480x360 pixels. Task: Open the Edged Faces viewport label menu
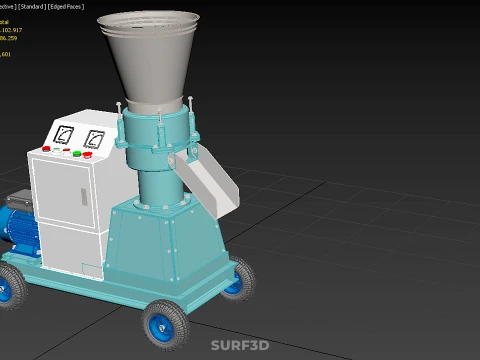66,7
